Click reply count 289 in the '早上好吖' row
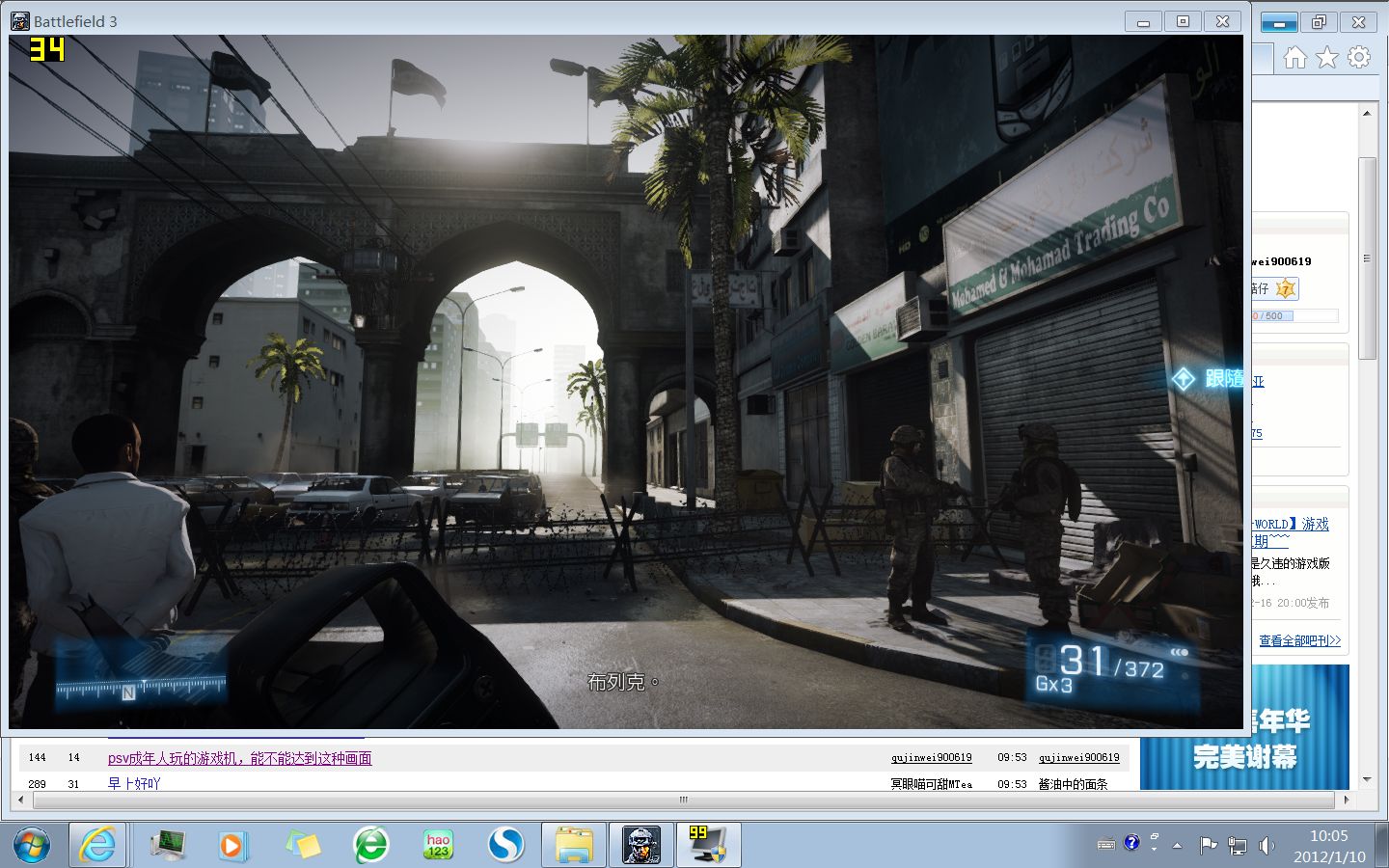Viewport: 1389px width, 868px height. [x=38, y=784]
